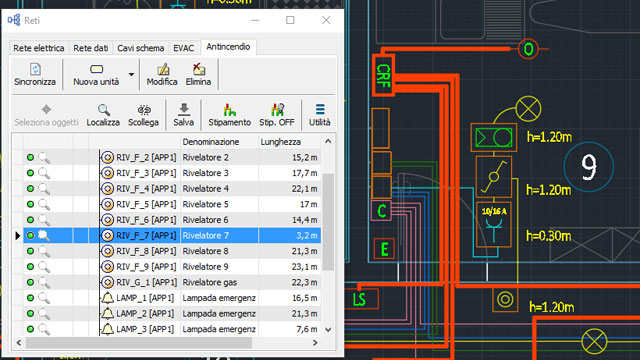Viewport: 640px width, 360px height.
Task: Sort by the Denominazione column header
Action: point(219,142)
